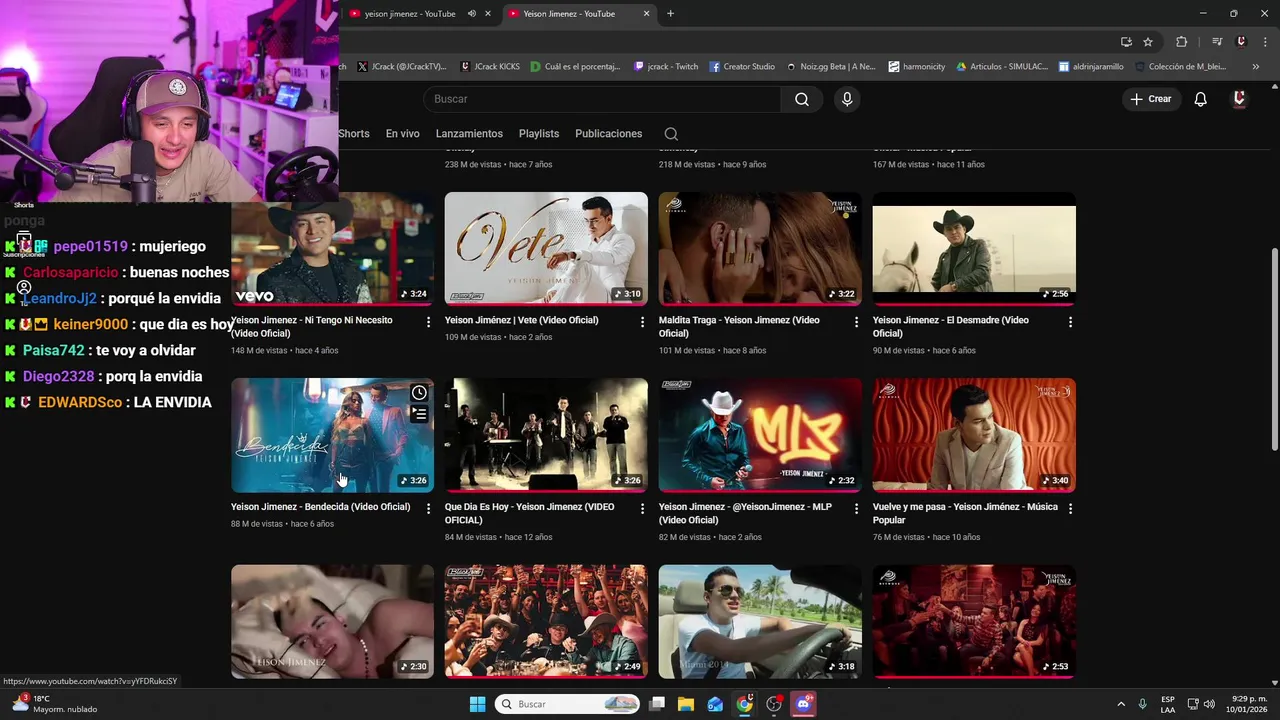Viewport: 1280px width, 720px height.
Task: Bookmark this page with the star icon
Action: click(x=1148, y=42)
